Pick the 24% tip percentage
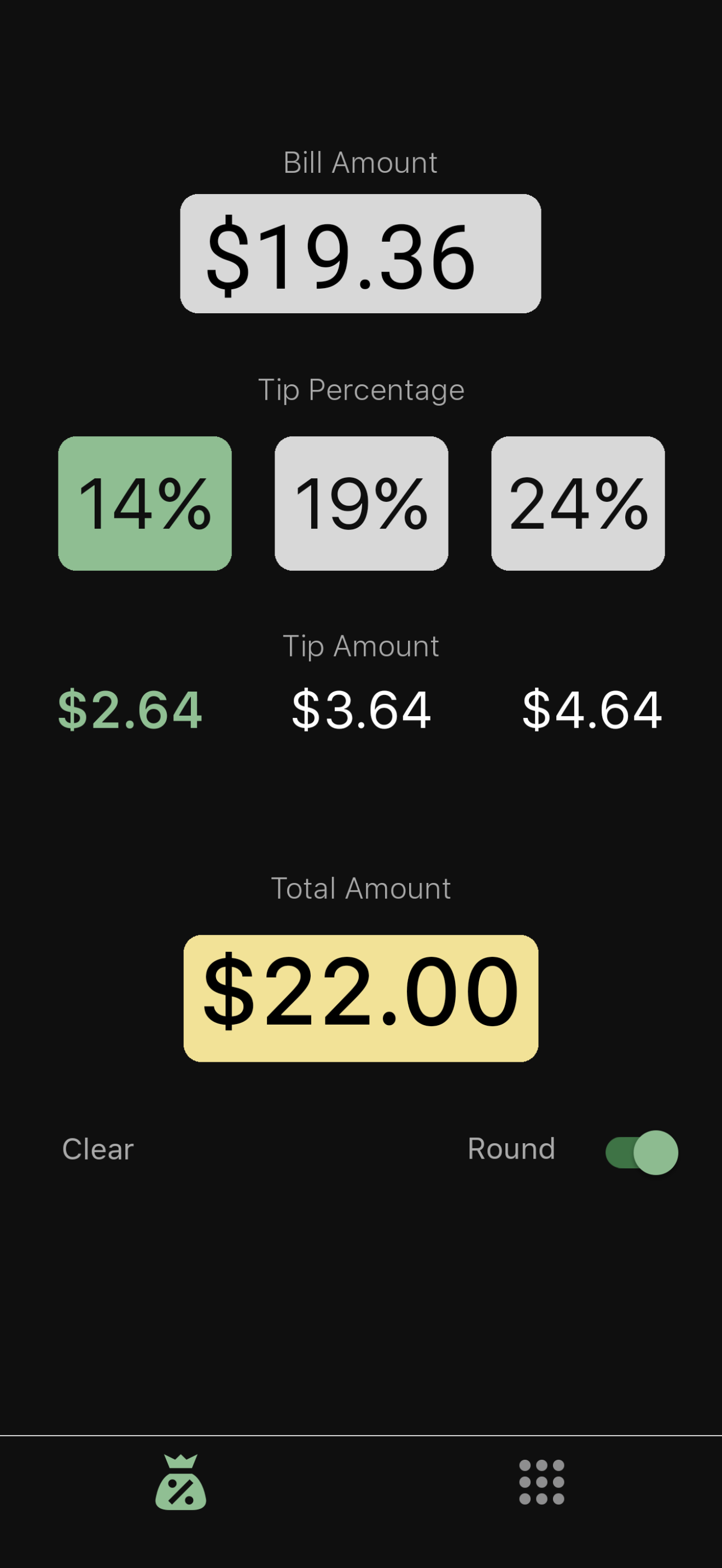The image size is (722, 1568). tap(578, 504)
